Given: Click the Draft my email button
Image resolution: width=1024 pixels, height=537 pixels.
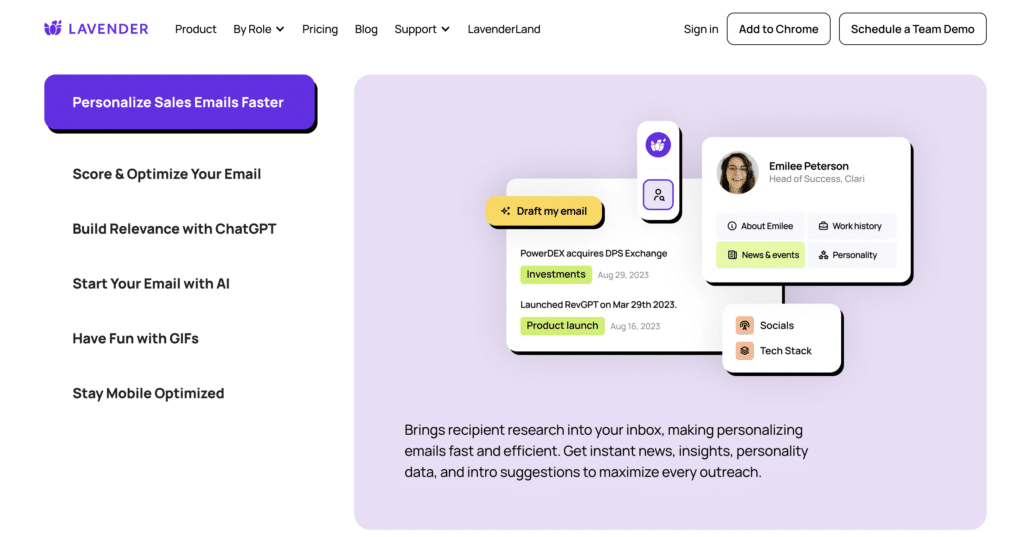Looking at the screenshot, I should point(543,211).
